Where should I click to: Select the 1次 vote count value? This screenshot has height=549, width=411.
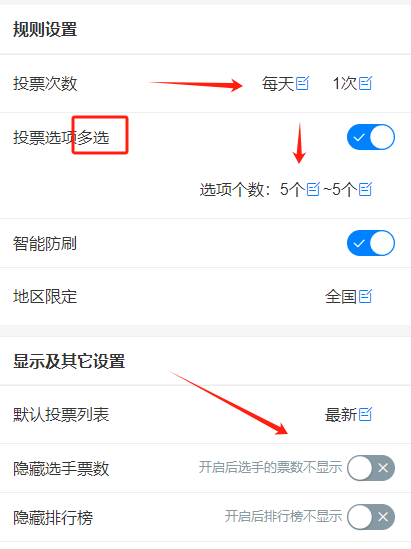point(345,84)
